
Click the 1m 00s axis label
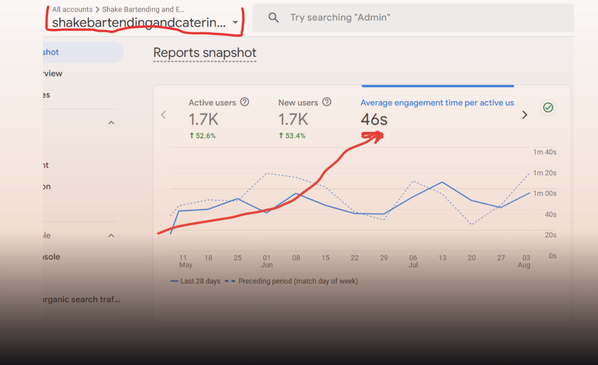click(545, 193)
